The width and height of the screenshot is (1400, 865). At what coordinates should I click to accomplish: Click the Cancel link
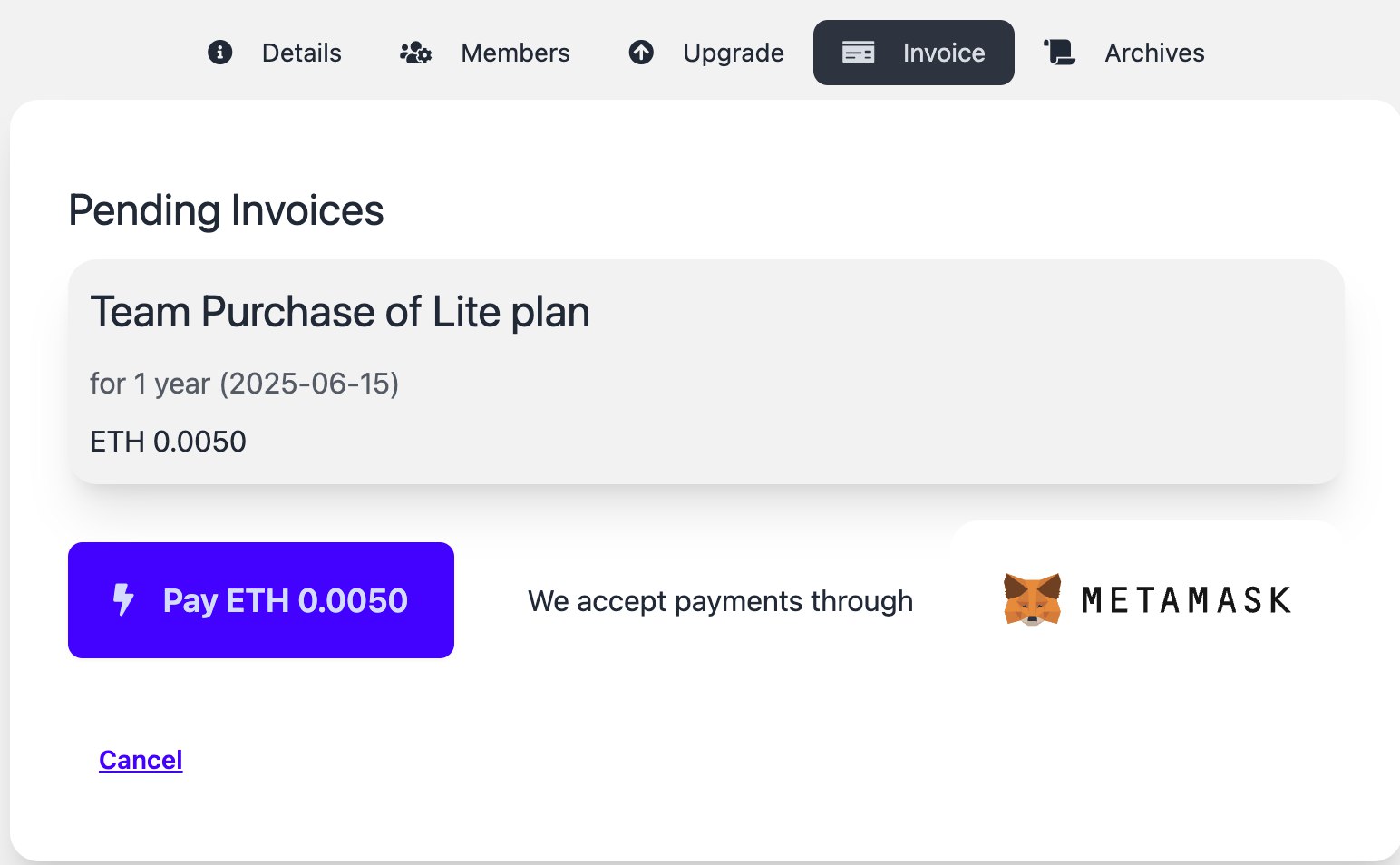(141, 760)
